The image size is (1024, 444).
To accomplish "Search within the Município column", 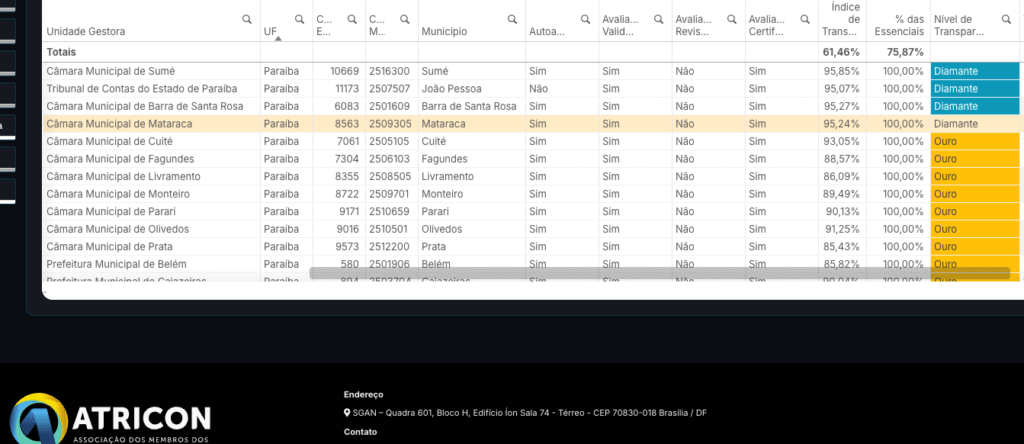I will (x=512, y=20).
